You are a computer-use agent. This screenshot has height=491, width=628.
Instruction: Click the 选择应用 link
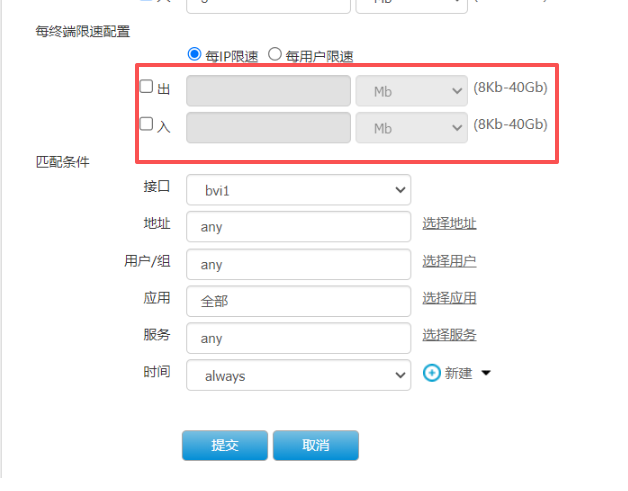click(x=449, y=298)
